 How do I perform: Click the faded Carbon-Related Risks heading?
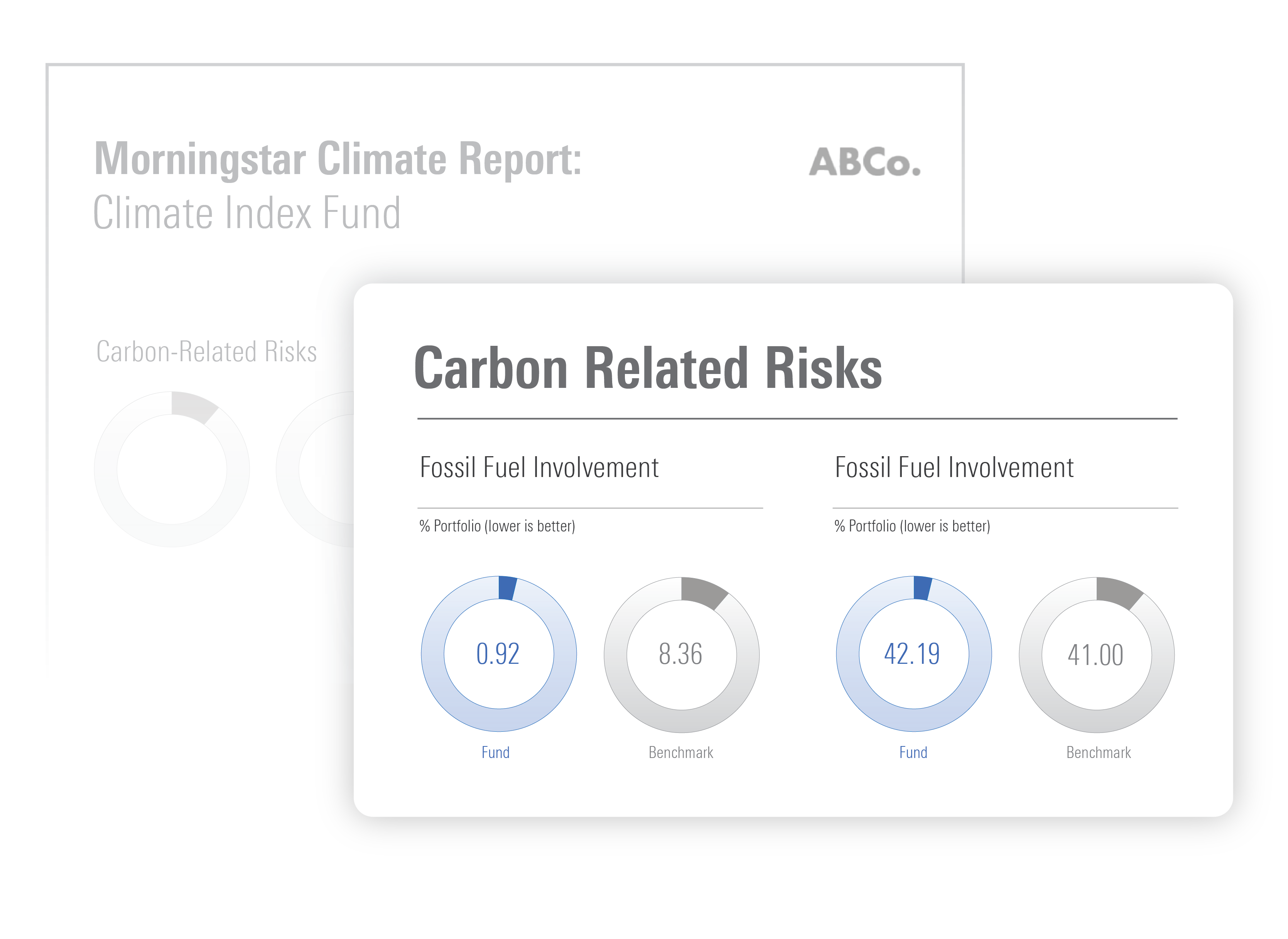click(206, 352)
